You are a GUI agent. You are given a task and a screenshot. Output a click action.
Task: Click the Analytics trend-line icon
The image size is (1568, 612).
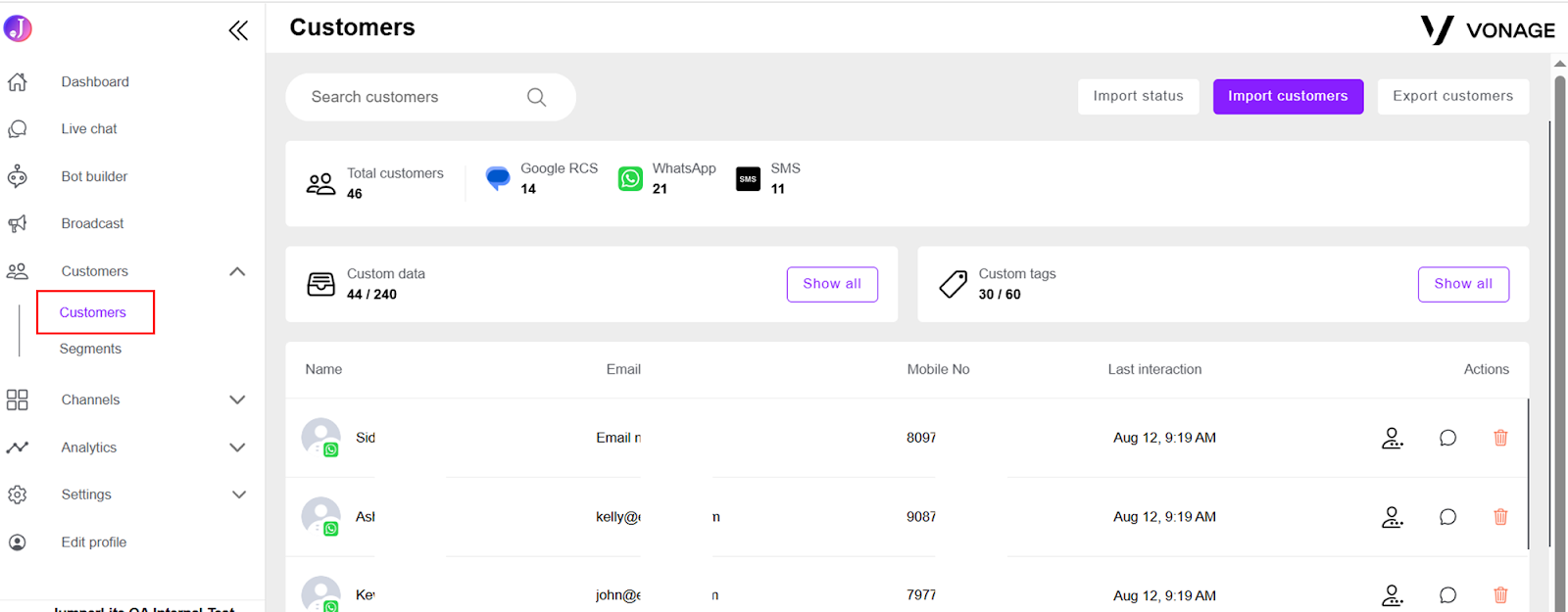[x=18, y=447]
